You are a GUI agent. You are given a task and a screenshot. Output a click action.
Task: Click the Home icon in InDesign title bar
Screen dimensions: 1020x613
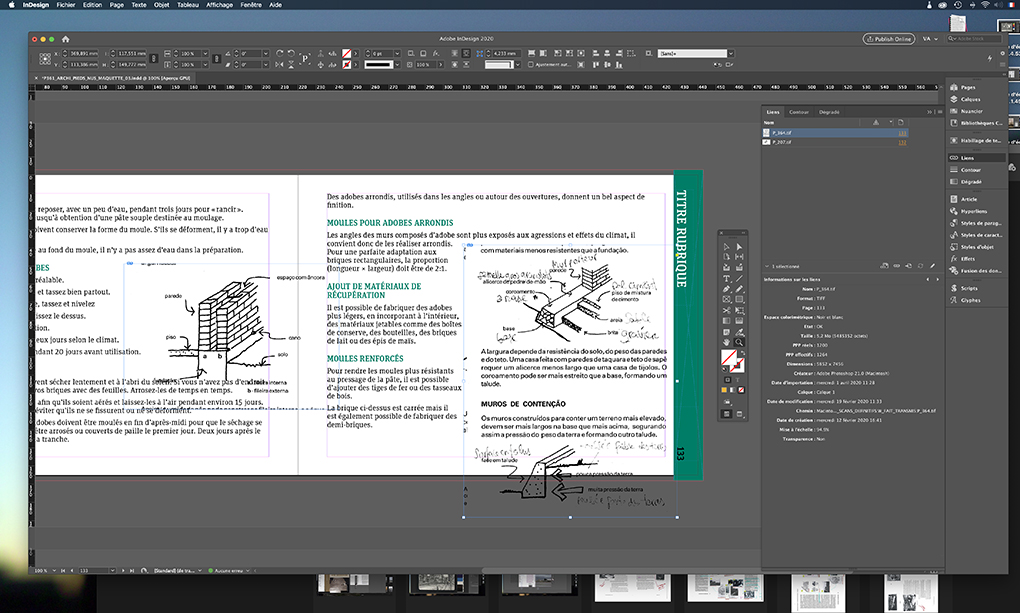coord(65,39)
